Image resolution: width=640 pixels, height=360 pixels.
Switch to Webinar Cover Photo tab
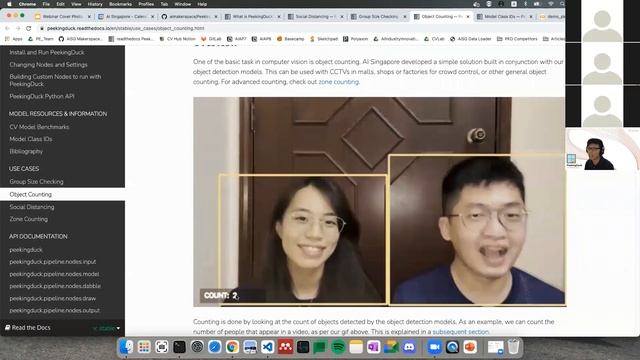62,17
